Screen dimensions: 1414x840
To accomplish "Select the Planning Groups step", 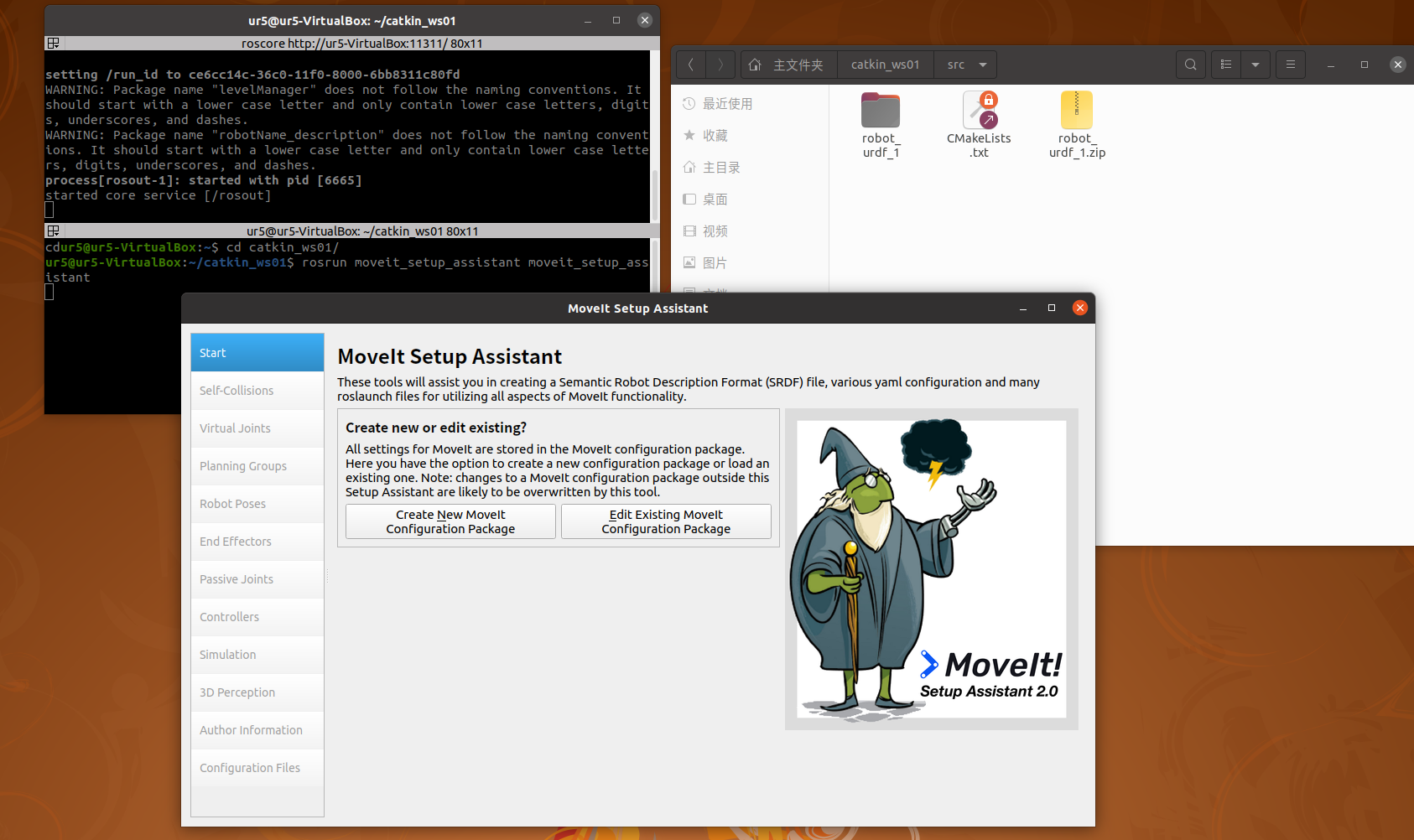I will click(x=257, y=466).
